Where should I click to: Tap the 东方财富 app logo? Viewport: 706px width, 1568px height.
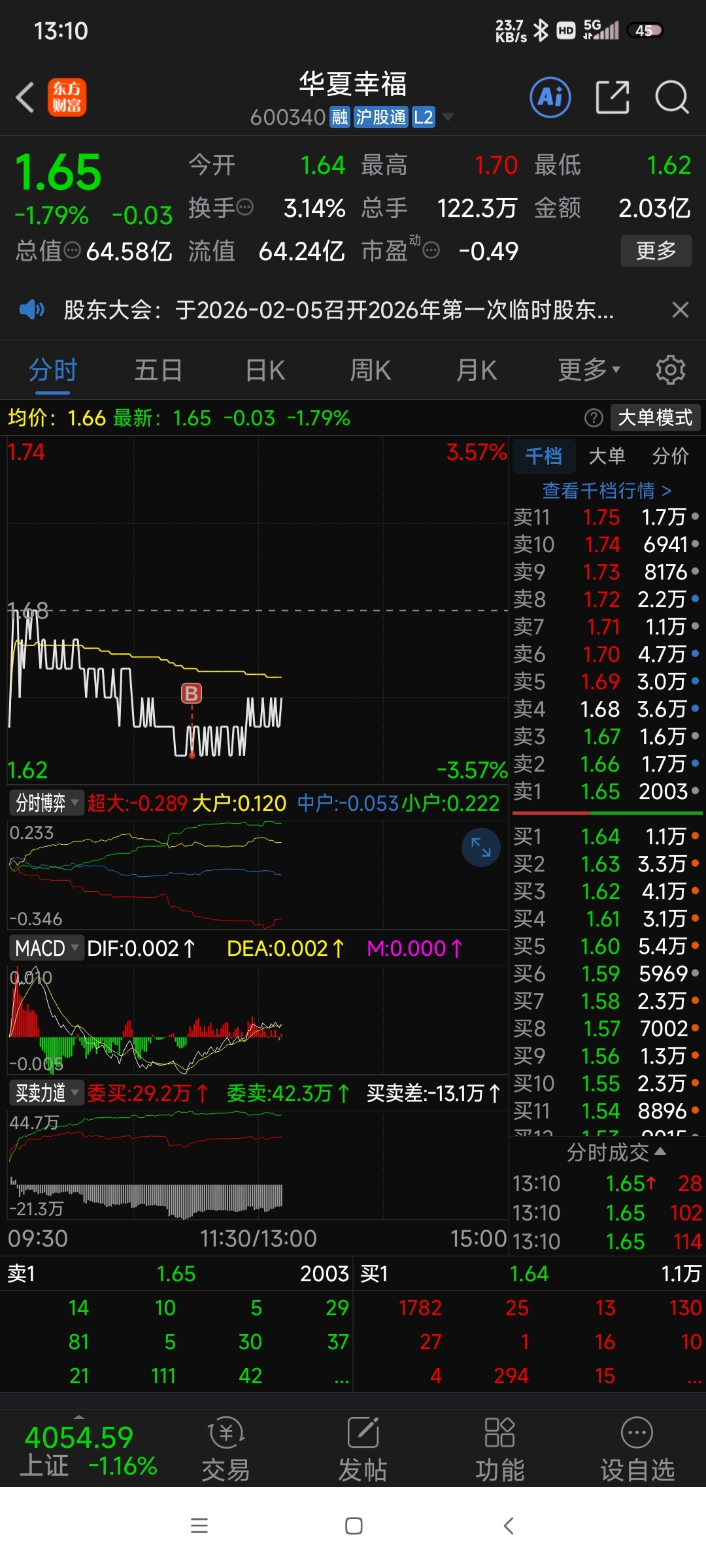pos(67,97)
